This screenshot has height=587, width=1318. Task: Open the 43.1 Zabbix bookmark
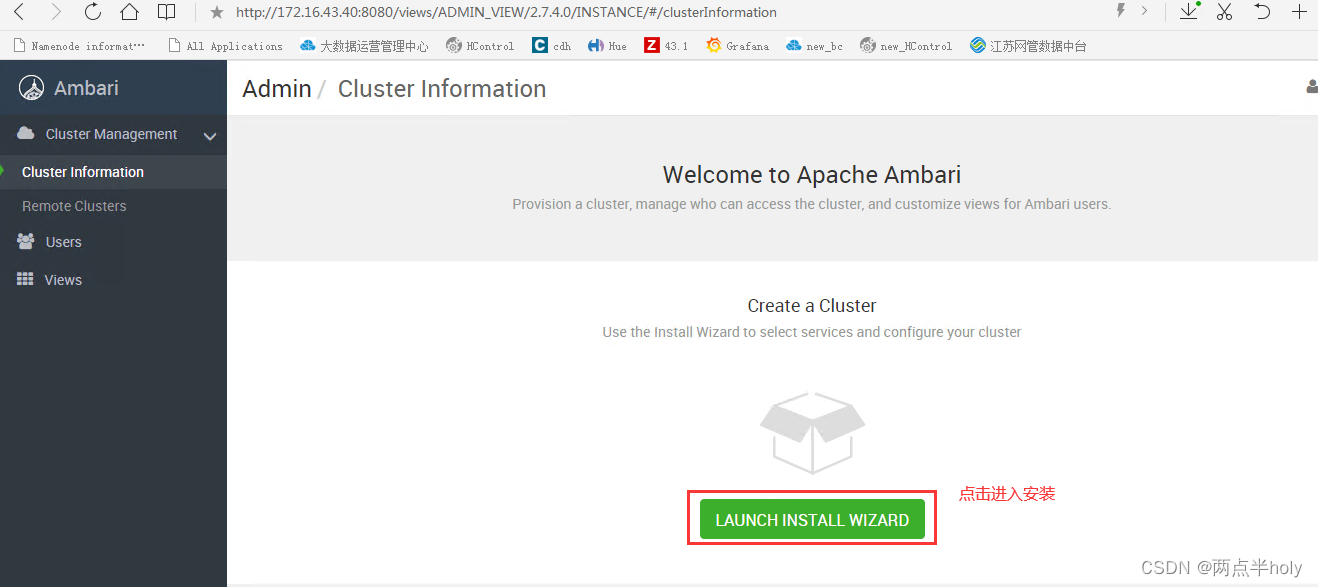tap(666, 46)
